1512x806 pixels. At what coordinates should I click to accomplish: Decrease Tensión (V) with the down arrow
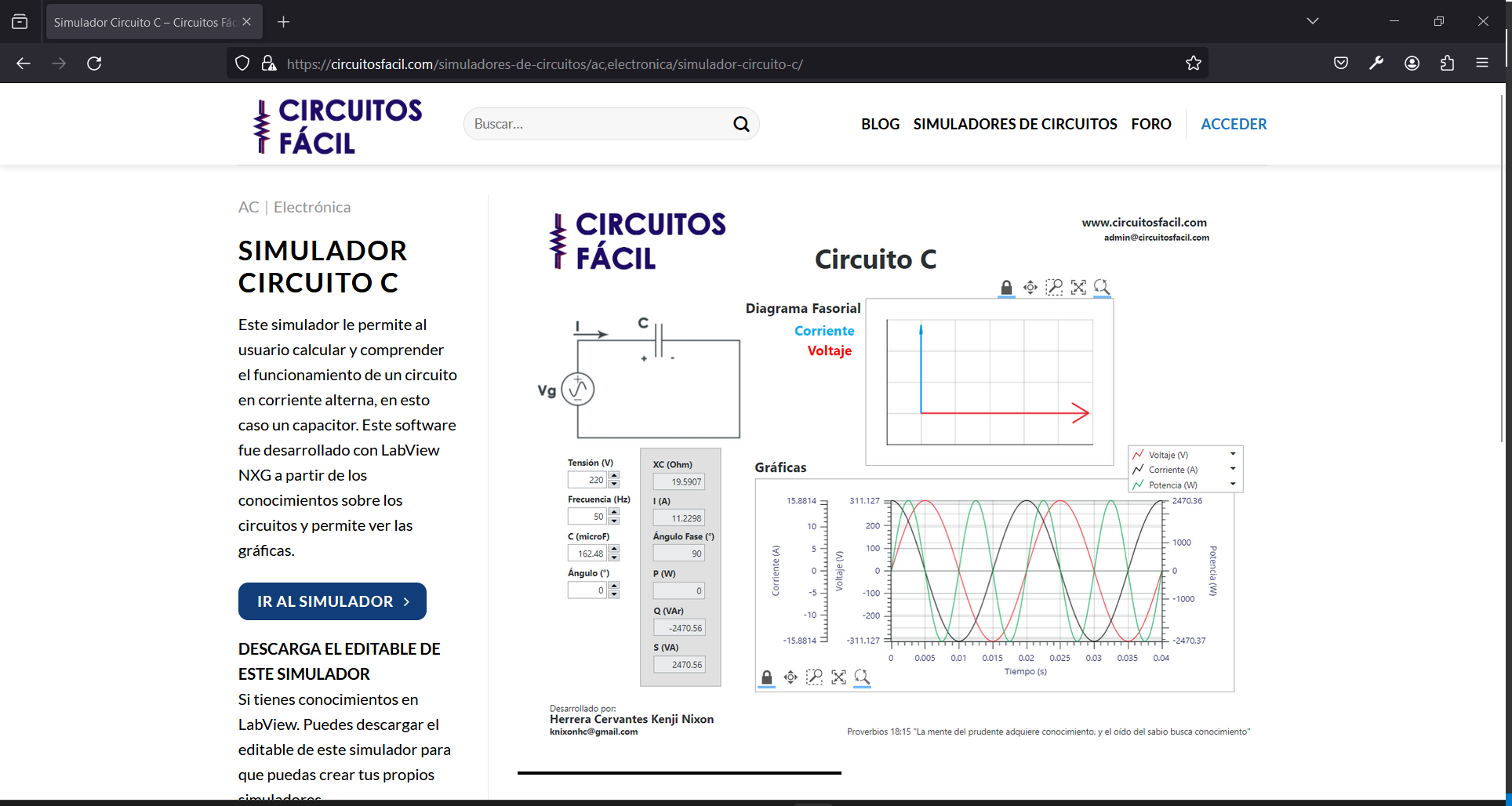tap(614, 484)
